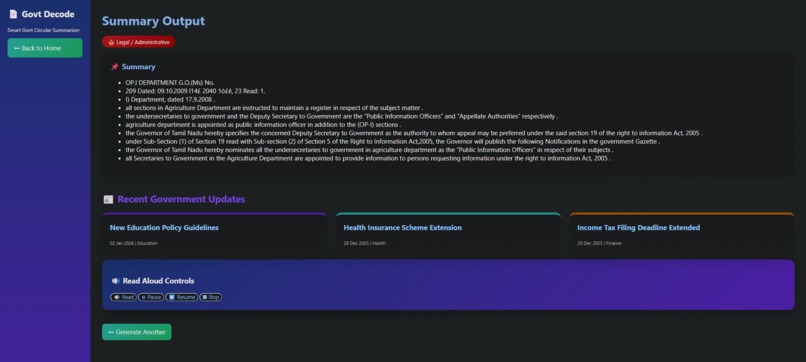The height and width of the screenshot is (362, 806).
Task: Click the Generate Another button
Action: (x=137, y=332)
